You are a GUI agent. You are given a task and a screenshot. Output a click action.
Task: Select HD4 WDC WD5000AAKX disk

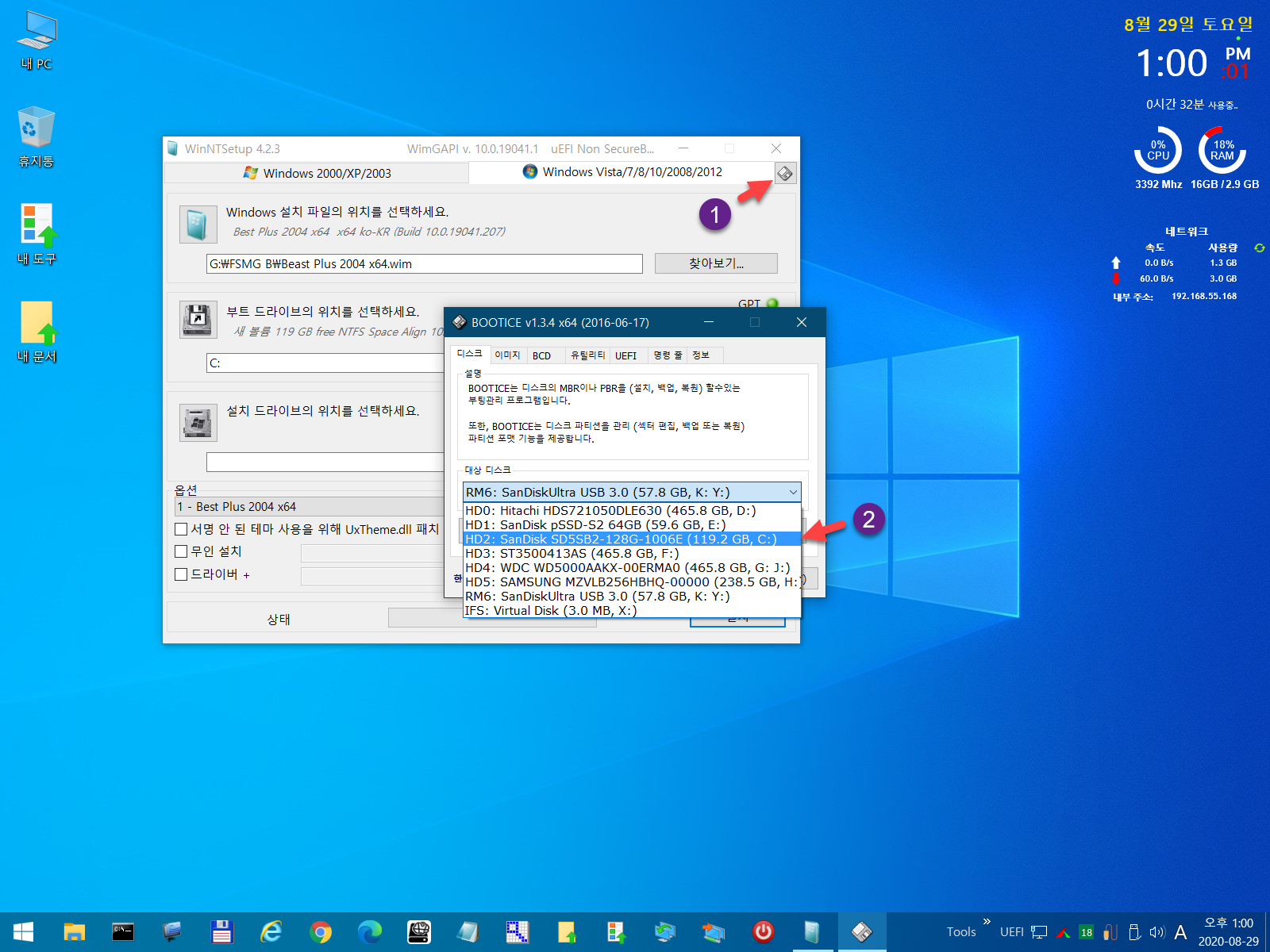[x=632, y=567]
